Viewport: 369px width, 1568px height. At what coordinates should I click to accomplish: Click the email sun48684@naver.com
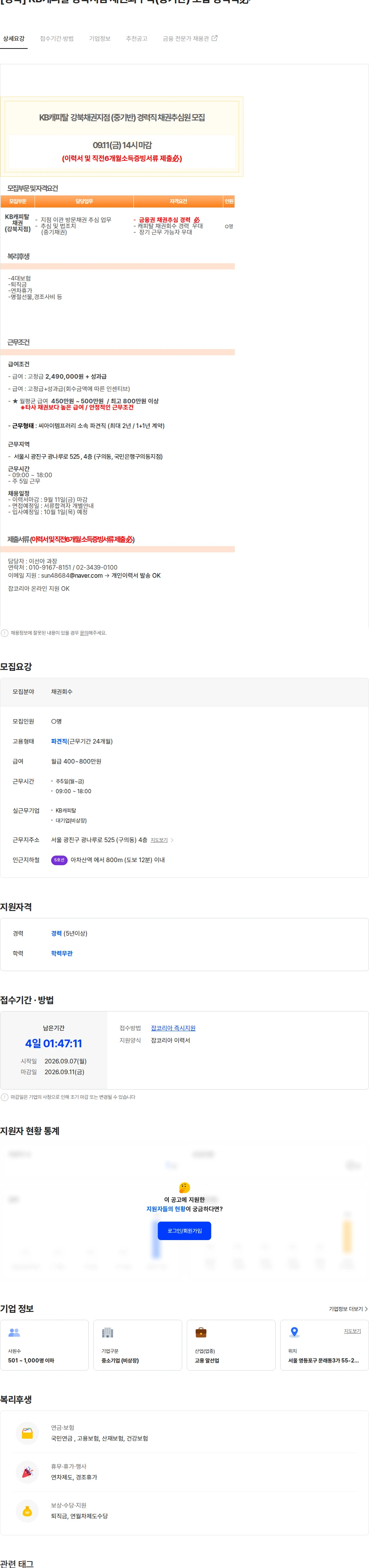click(x=72, y=575)
